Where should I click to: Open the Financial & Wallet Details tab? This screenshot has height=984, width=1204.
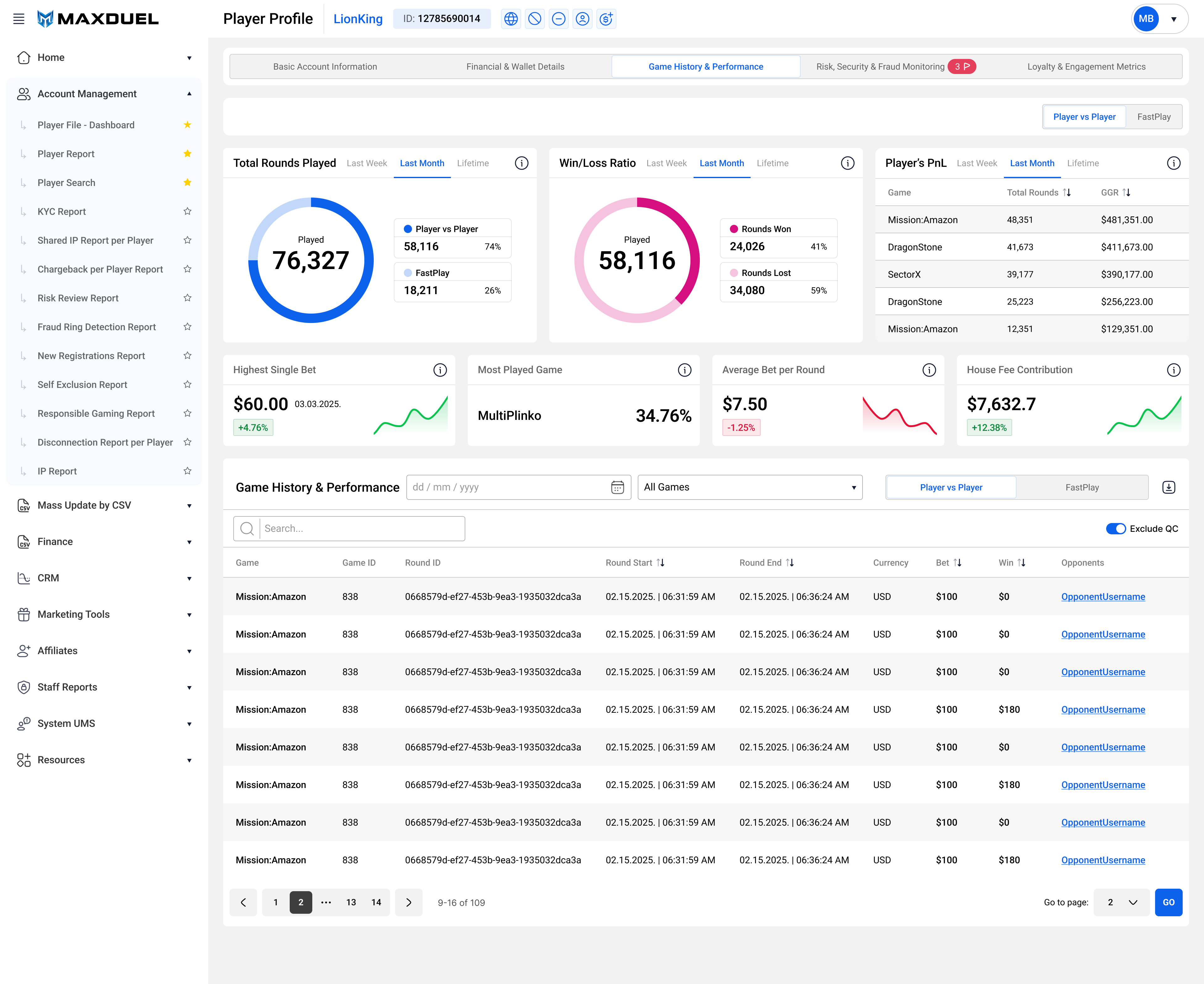coord(515,66)
